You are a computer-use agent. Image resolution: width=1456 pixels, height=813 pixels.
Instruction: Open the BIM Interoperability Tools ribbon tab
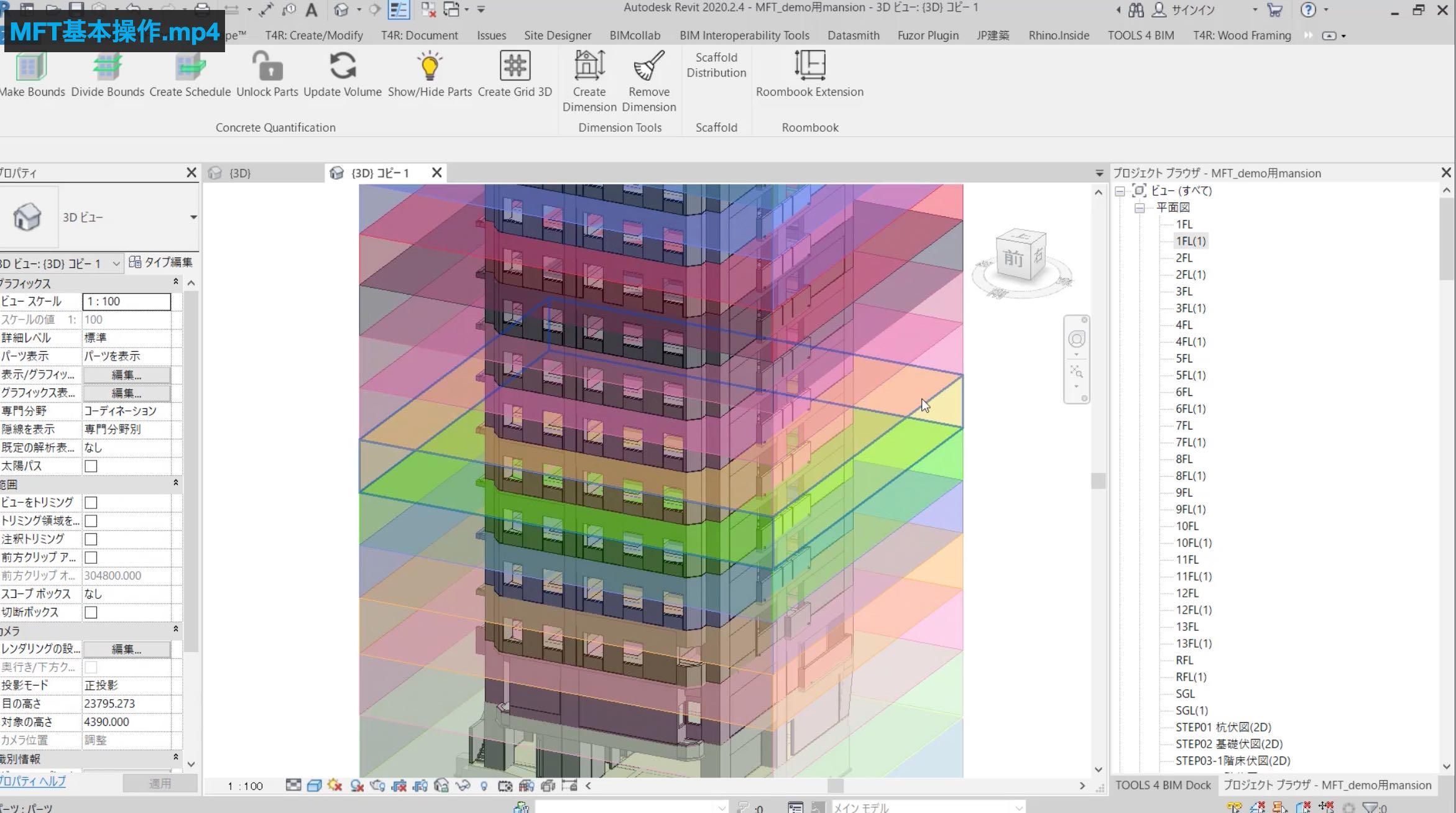(x=744, y=35)
